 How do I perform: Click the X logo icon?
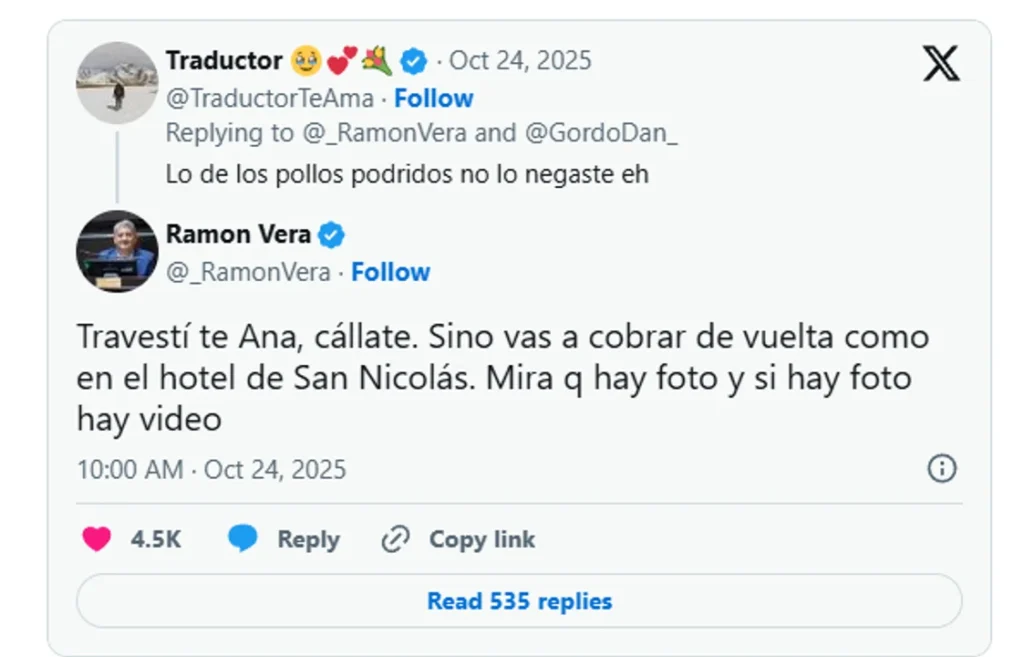point(940,64)
